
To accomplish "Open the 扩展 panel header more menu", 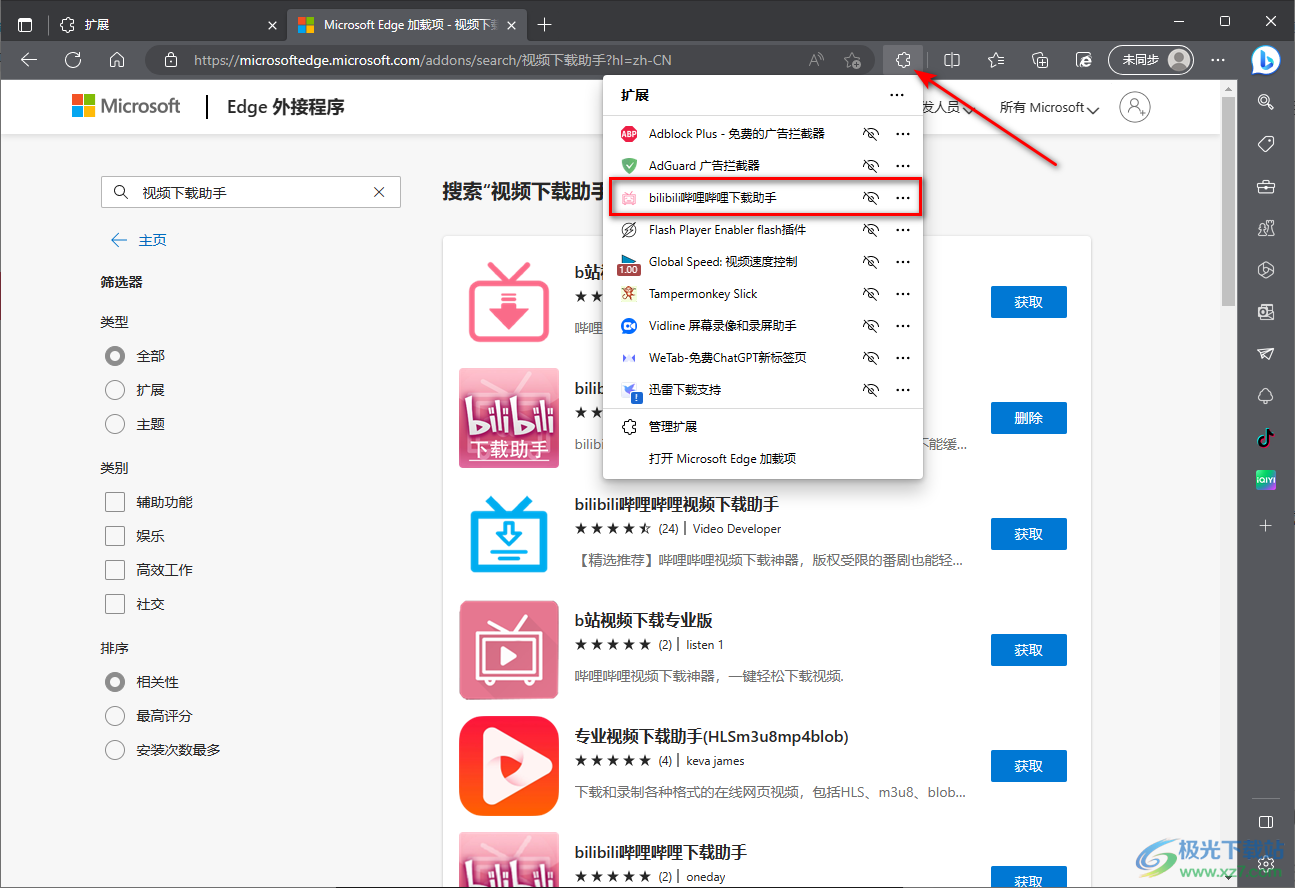I will pyautogui.click(x=897, y=95).
